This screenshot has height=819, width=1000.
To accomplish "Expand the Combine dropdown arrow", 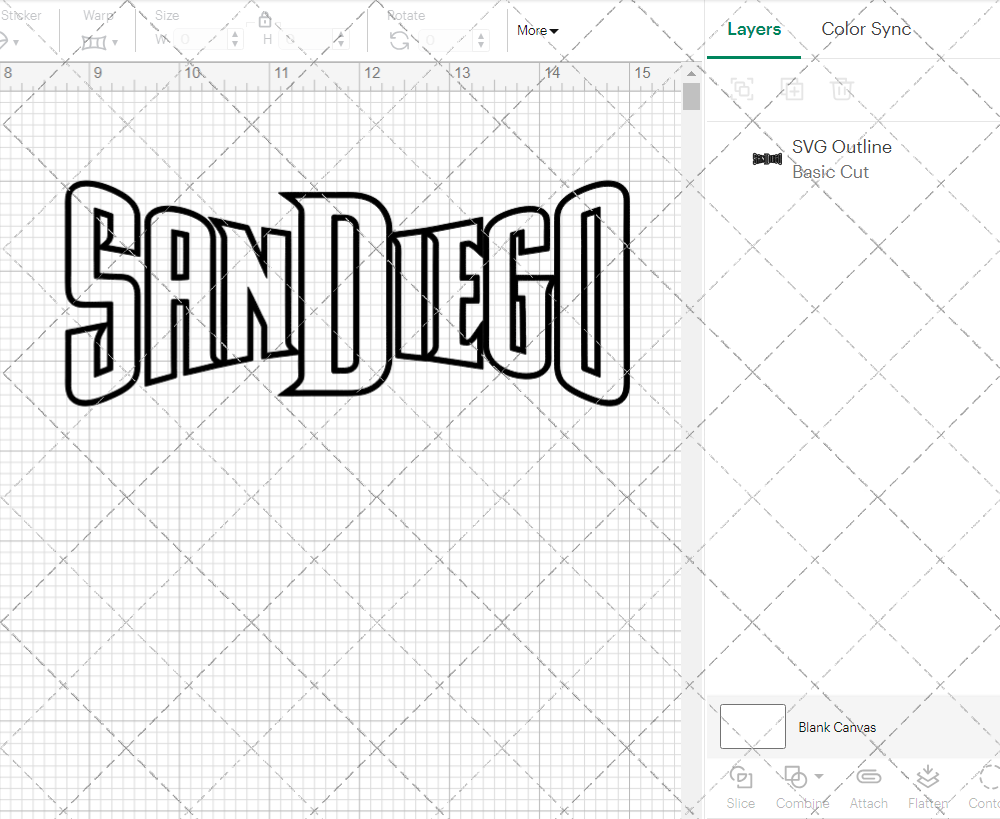I will (x=819, y=776).
